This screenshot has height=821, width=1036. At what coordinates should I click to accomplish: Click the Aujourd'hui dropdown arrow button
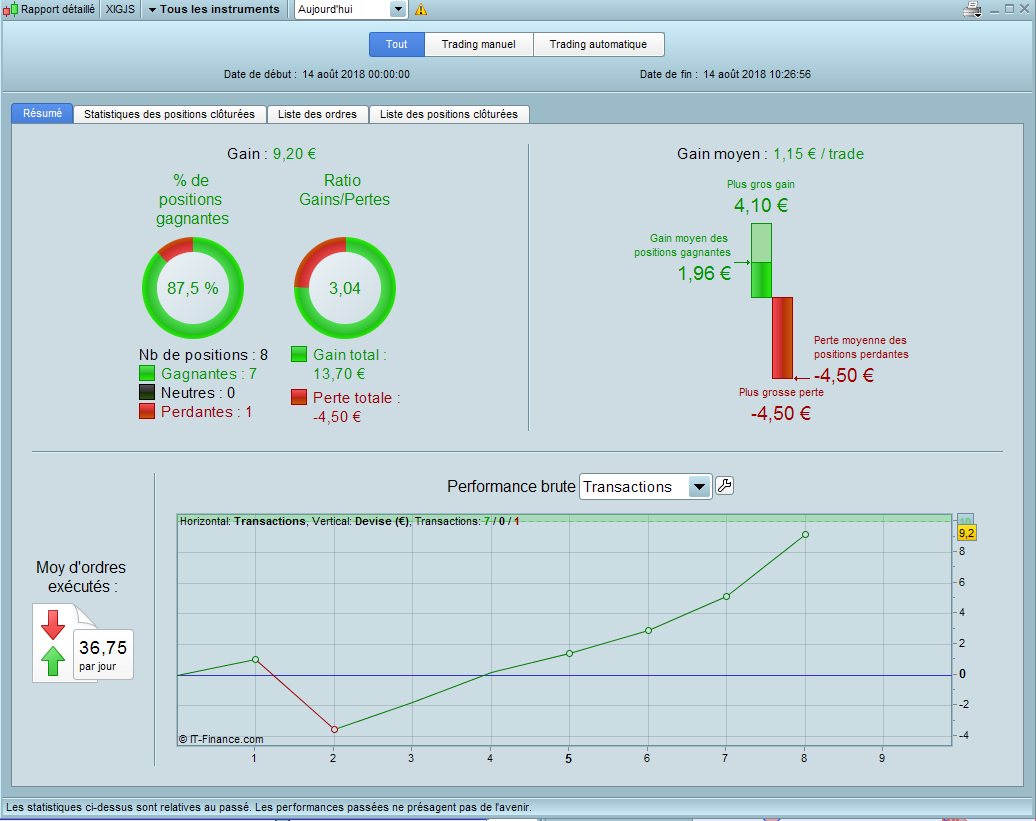(x=398, y=9)
